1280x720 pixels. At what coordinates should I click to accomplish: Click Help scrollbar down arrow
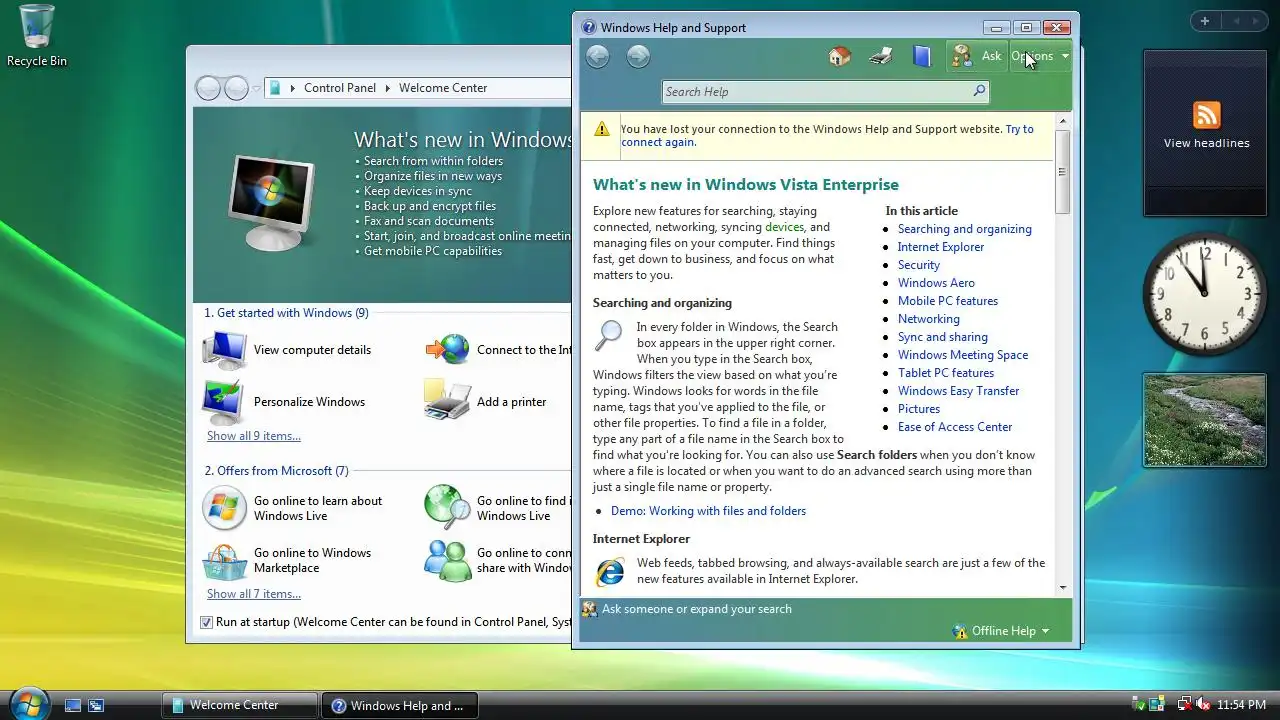(x=1062, y=588)
